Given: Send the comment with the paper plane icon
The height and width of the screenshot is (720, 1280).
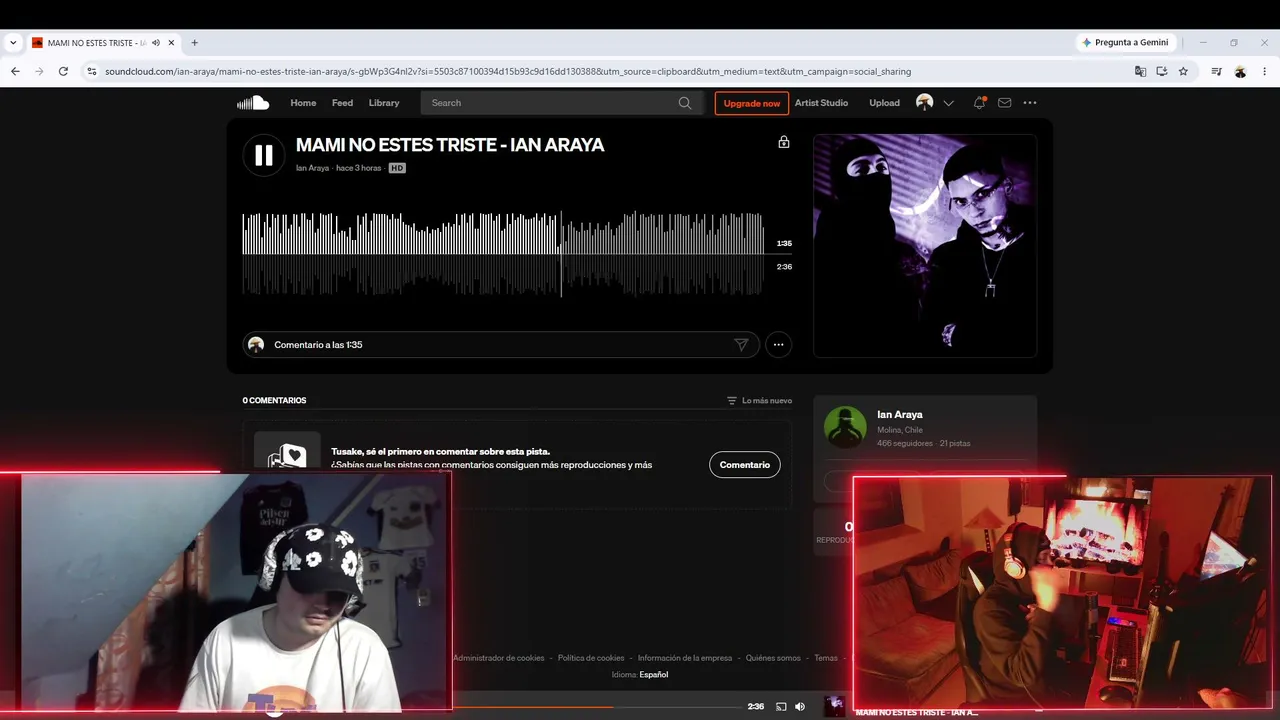Looking at the screenshot, I should [x=741, y=345].
